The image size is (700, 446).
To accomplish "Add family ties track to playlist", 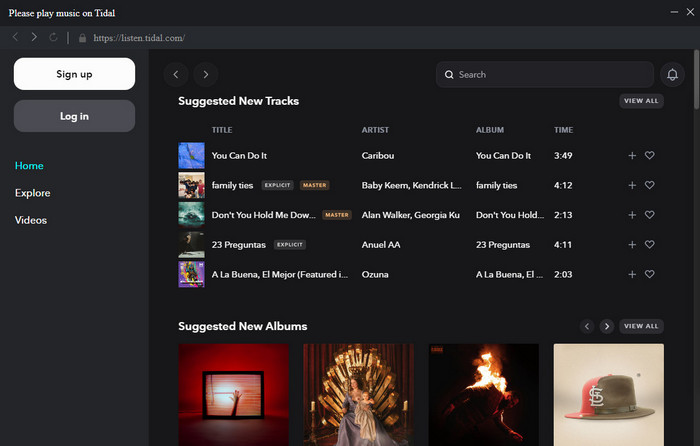I will [632, 185].
